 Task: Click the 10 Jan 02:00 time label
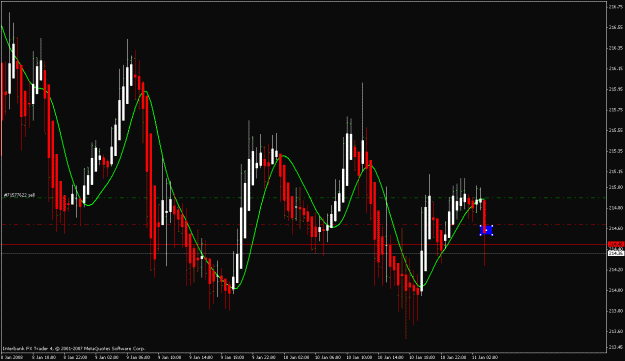click(x=296, y=357)
